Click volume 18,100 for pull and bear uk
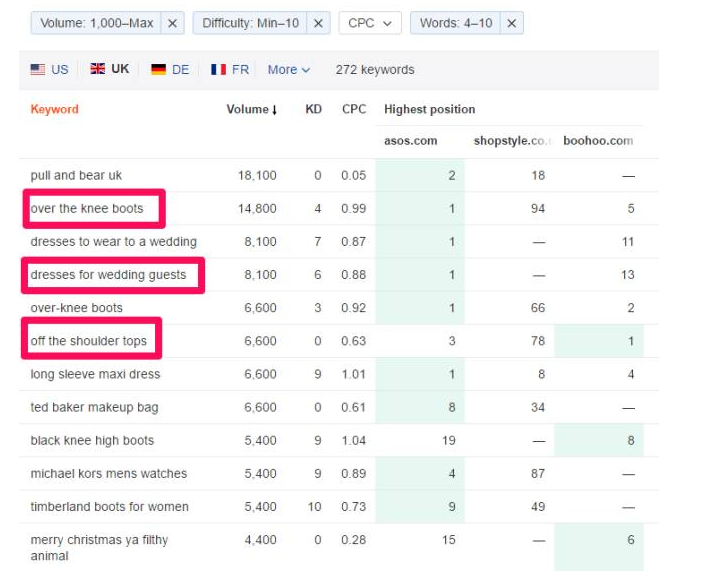710x576 pixels. (257, 175)
